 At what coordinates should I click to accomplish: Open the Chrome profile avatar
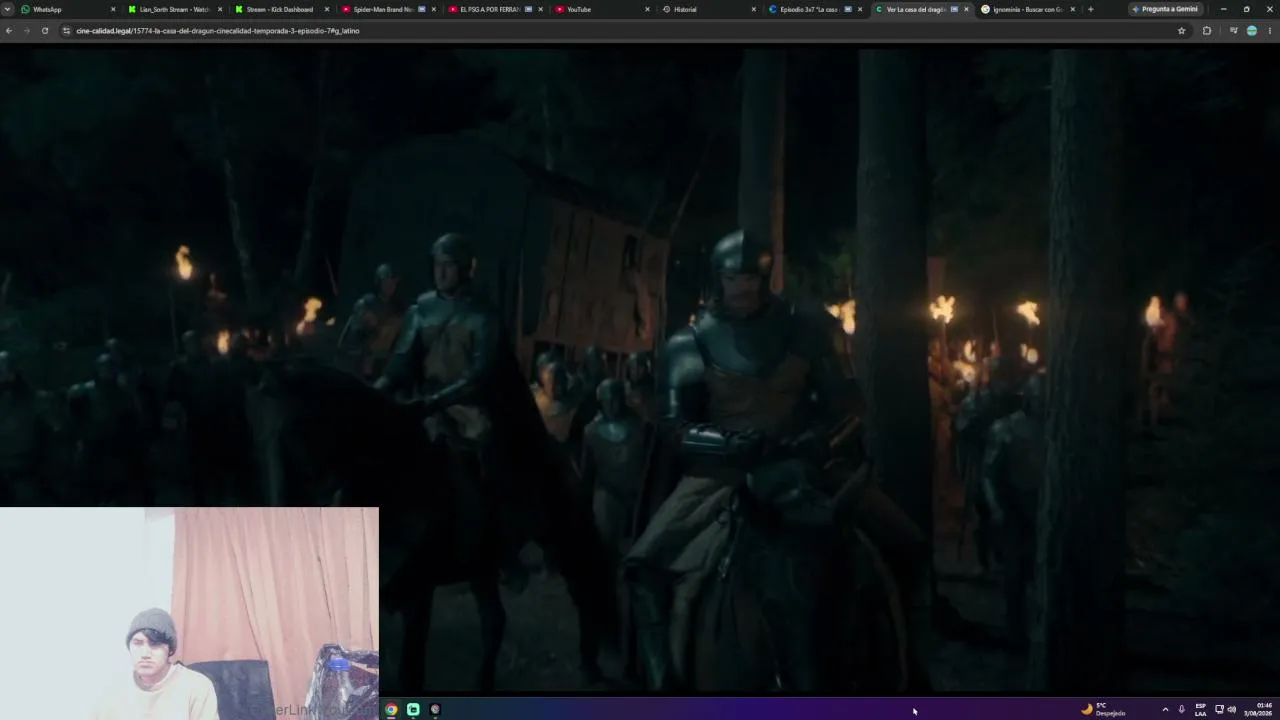pyautogui.click(x=1251, y=31)
